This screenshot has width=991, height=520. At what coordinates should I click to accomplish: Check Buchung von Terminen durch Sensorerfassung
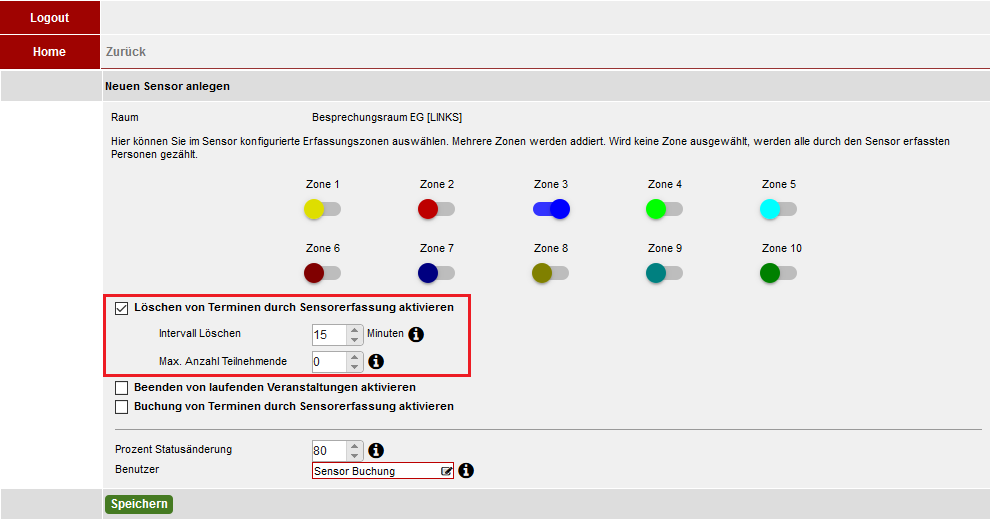pos(121,407)
